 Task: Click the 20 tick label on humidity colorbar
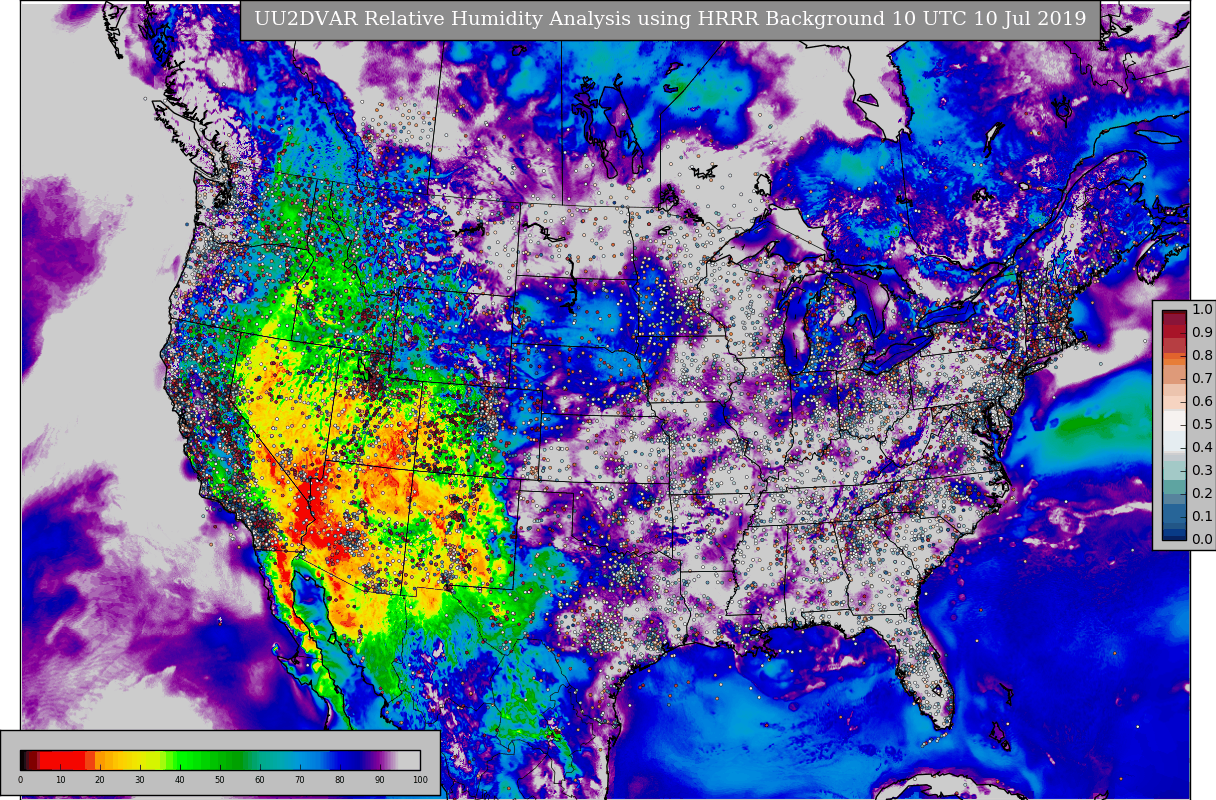point(100,780)
